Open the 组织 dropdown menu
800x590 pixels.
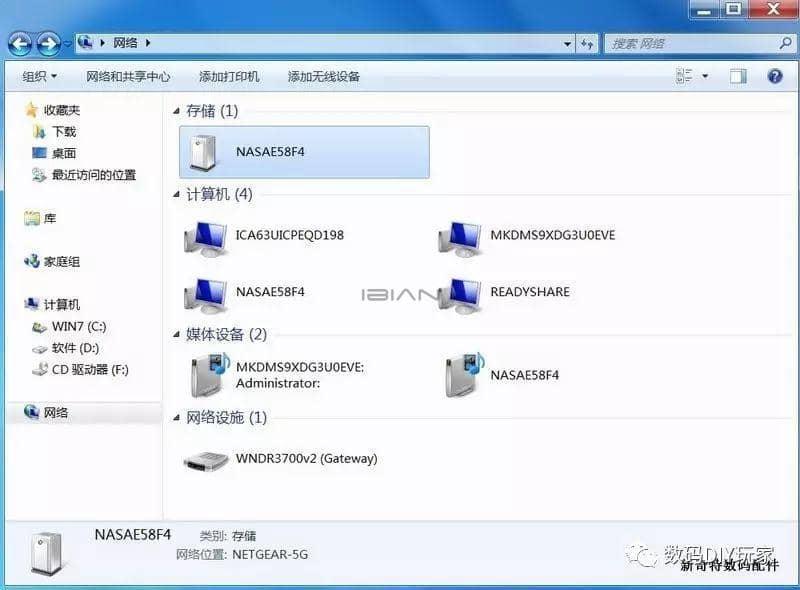pyautogui.click(x=40, y=76)
